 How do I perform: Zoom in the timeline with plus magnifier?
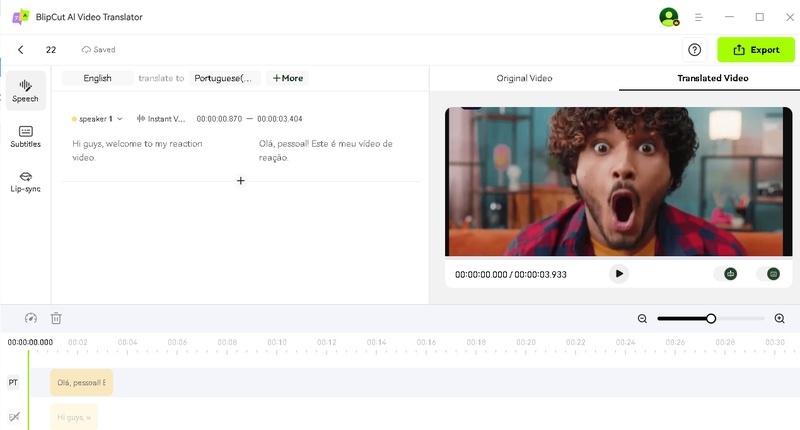[x=780, y=318]
